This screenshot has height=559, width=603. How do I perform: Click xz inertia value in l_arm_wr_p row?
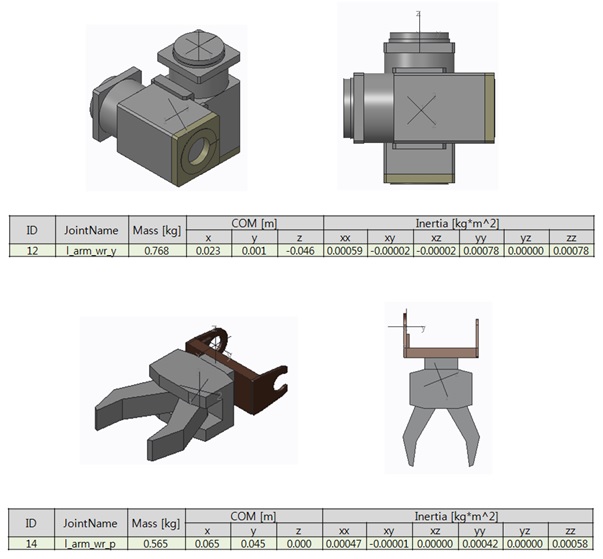coord(435,544)
